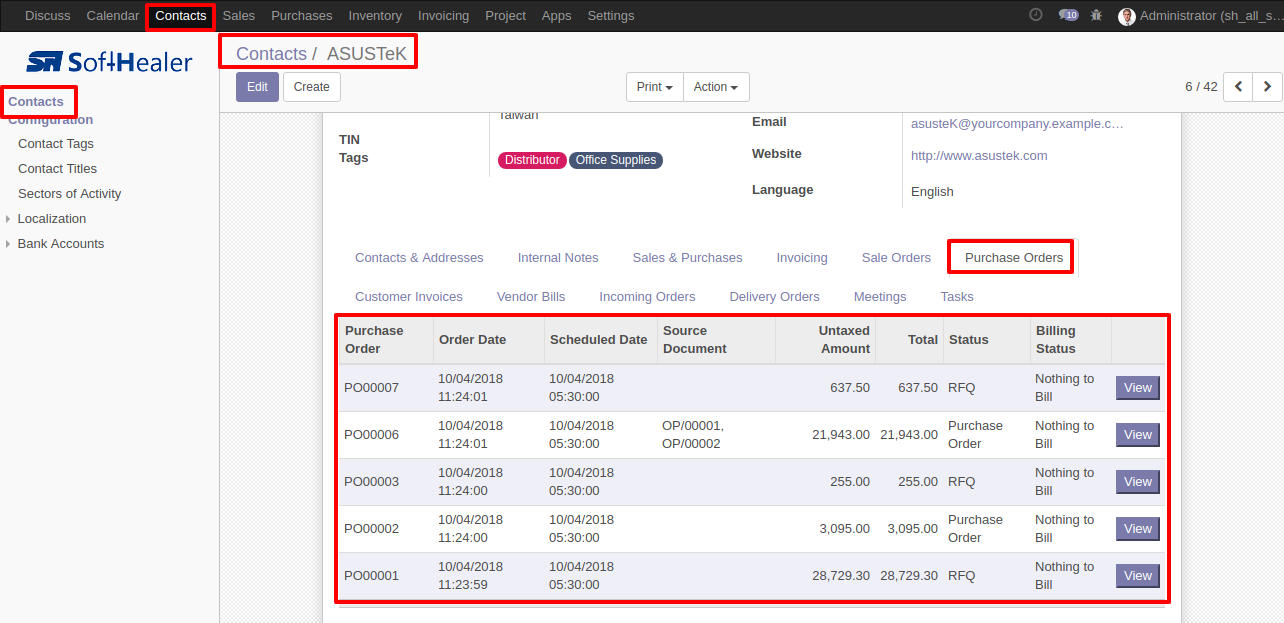
Task: Click the Contacts breadcrumb link
Action: 271,54
